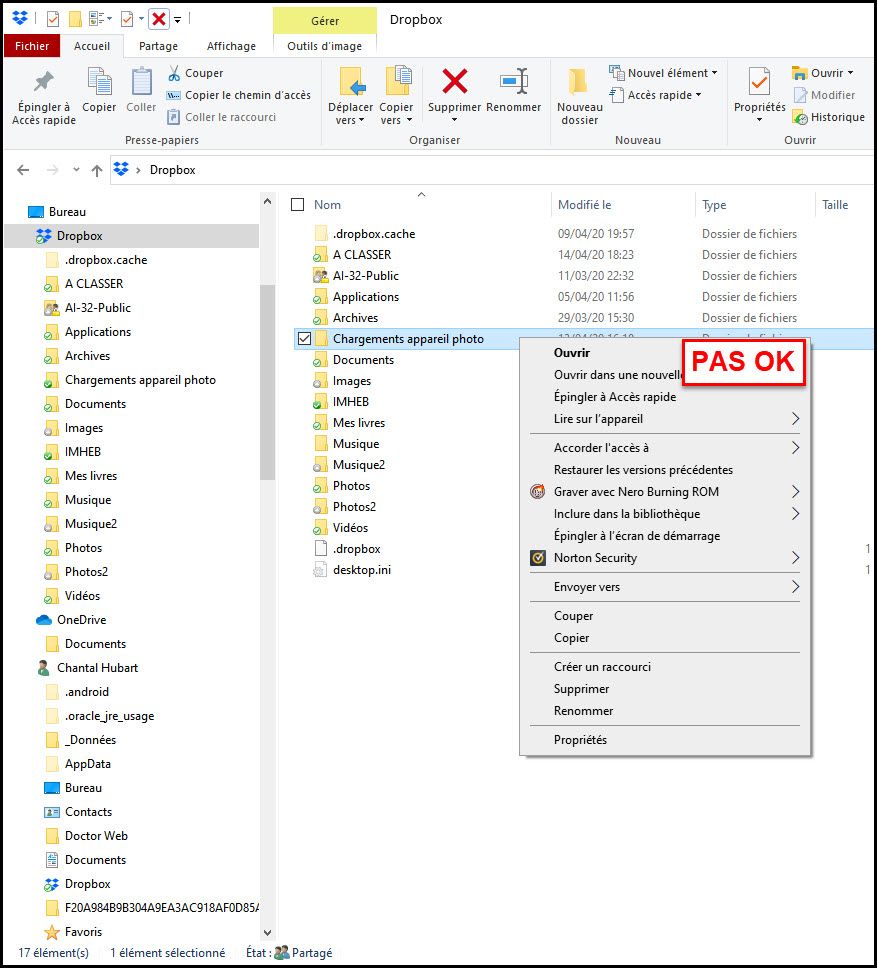Click Graver avec Nero Burning ROM entry
Image resolution: width=877 pixels, height=968 pixels.
[665, 492]
